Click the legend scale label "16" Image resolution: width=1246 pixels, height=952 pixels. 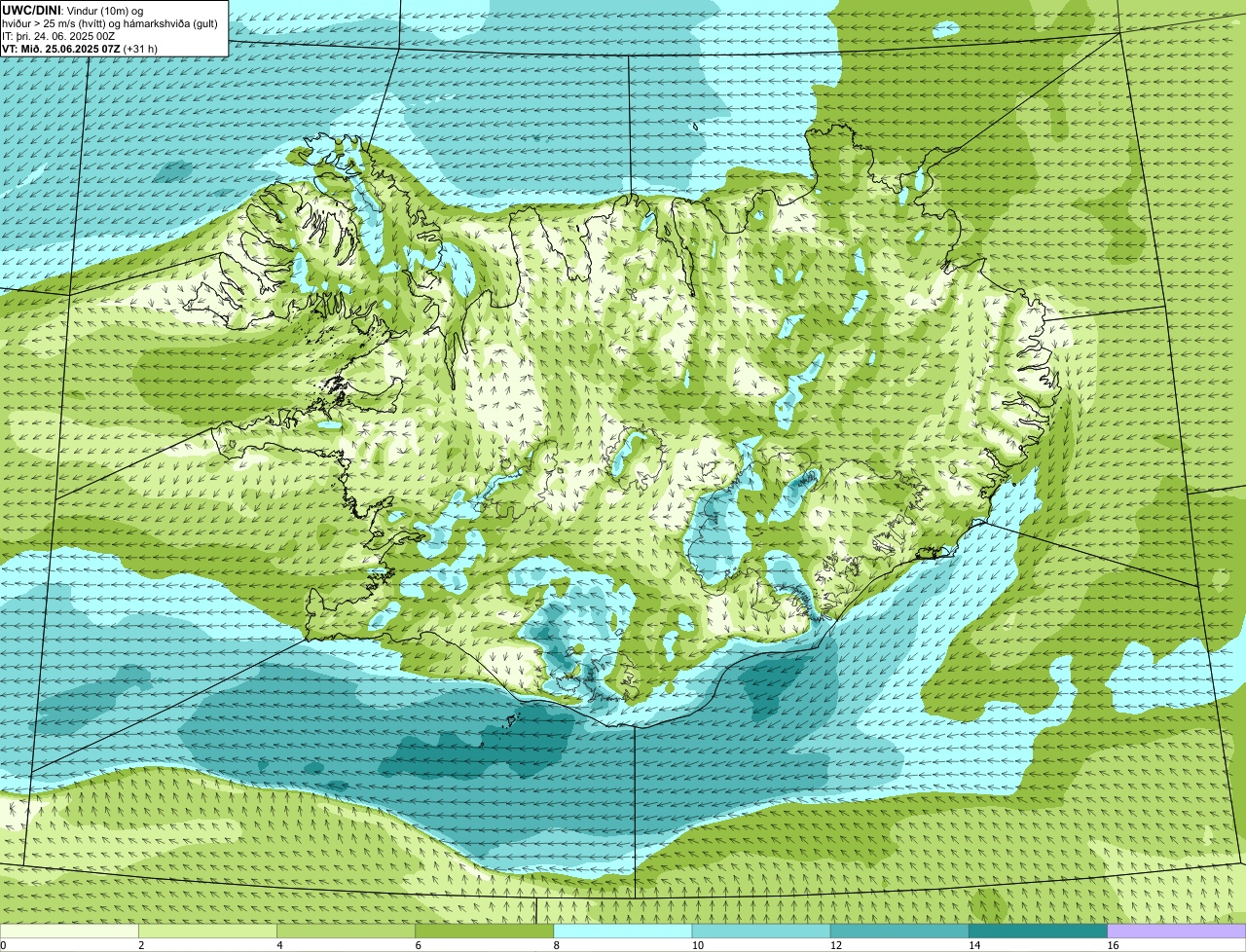(x=1113, y=945)
